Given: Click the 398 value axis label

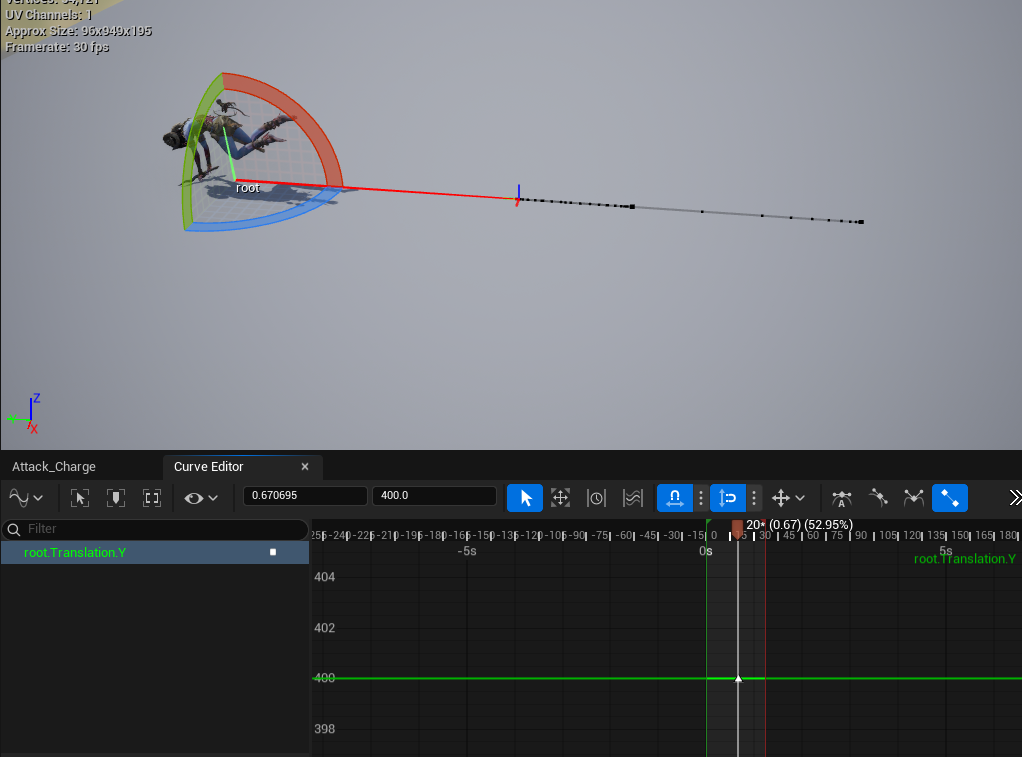Looking at the screenshot, I should [325, 729].
